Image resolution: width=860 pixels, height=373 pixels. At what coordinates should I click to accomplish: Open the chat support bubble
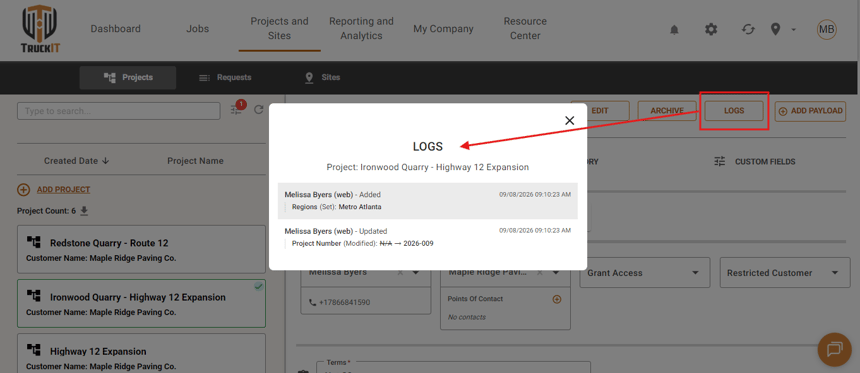[834, 349]
